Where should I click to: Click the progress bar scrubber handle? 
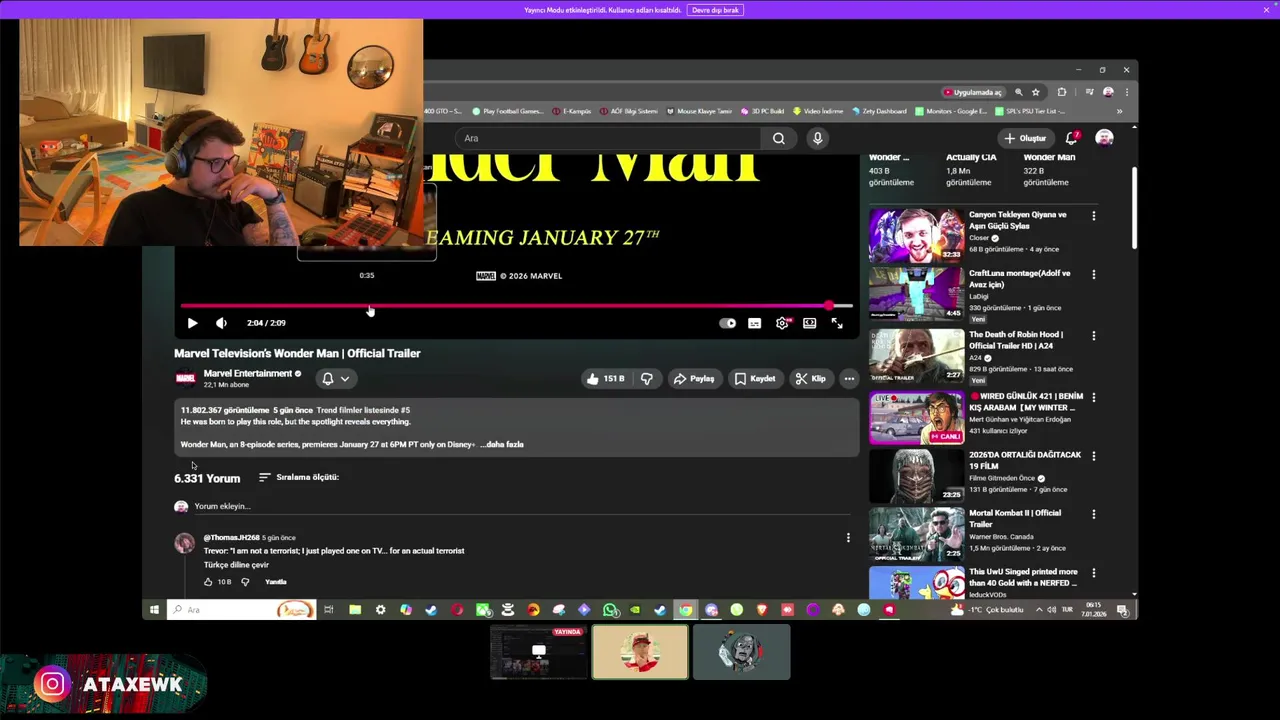pyautogui.click(x=829, y=306)
